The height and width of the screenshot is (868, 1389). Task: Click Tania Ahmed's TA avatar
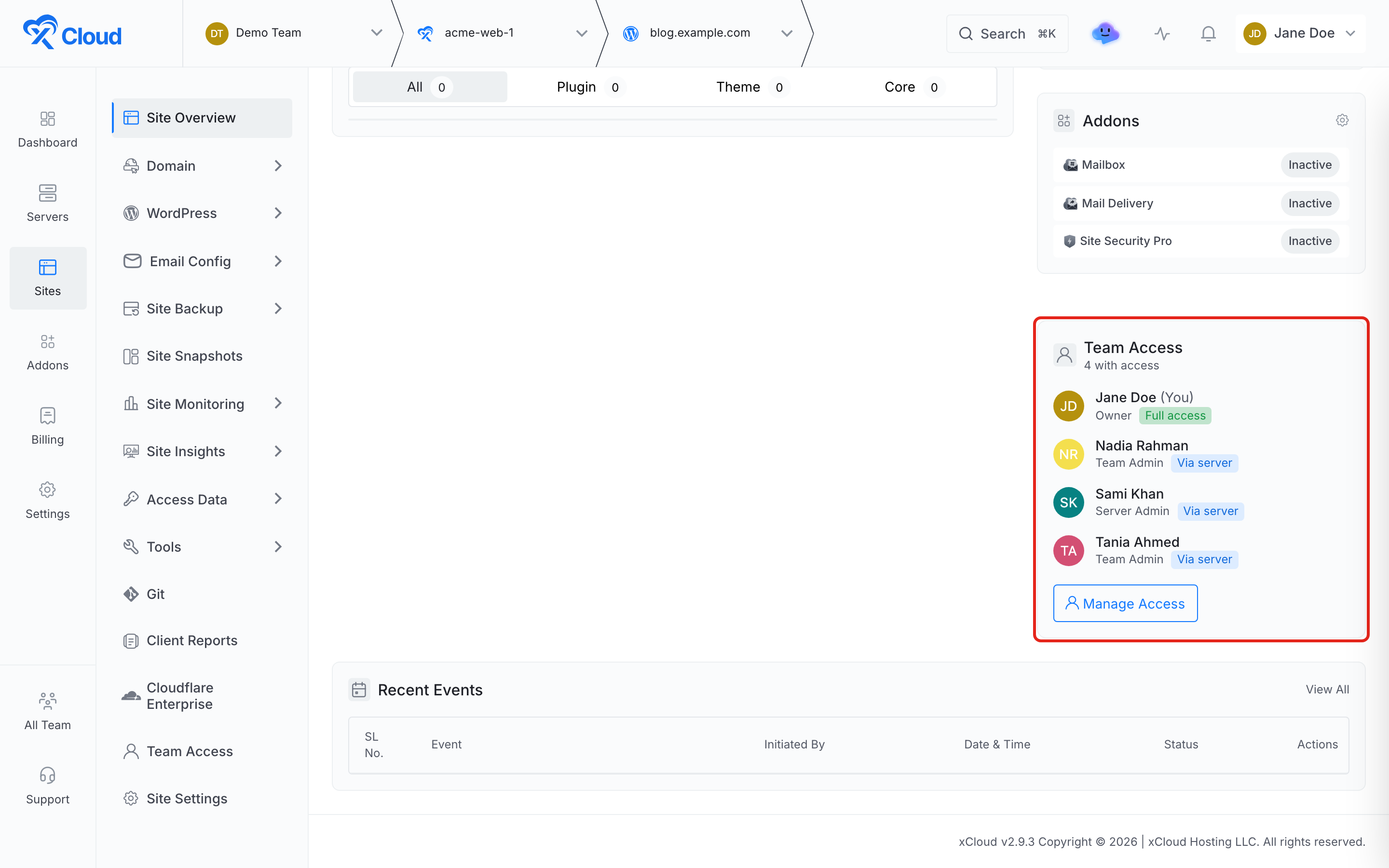[x=1068, y=551]
